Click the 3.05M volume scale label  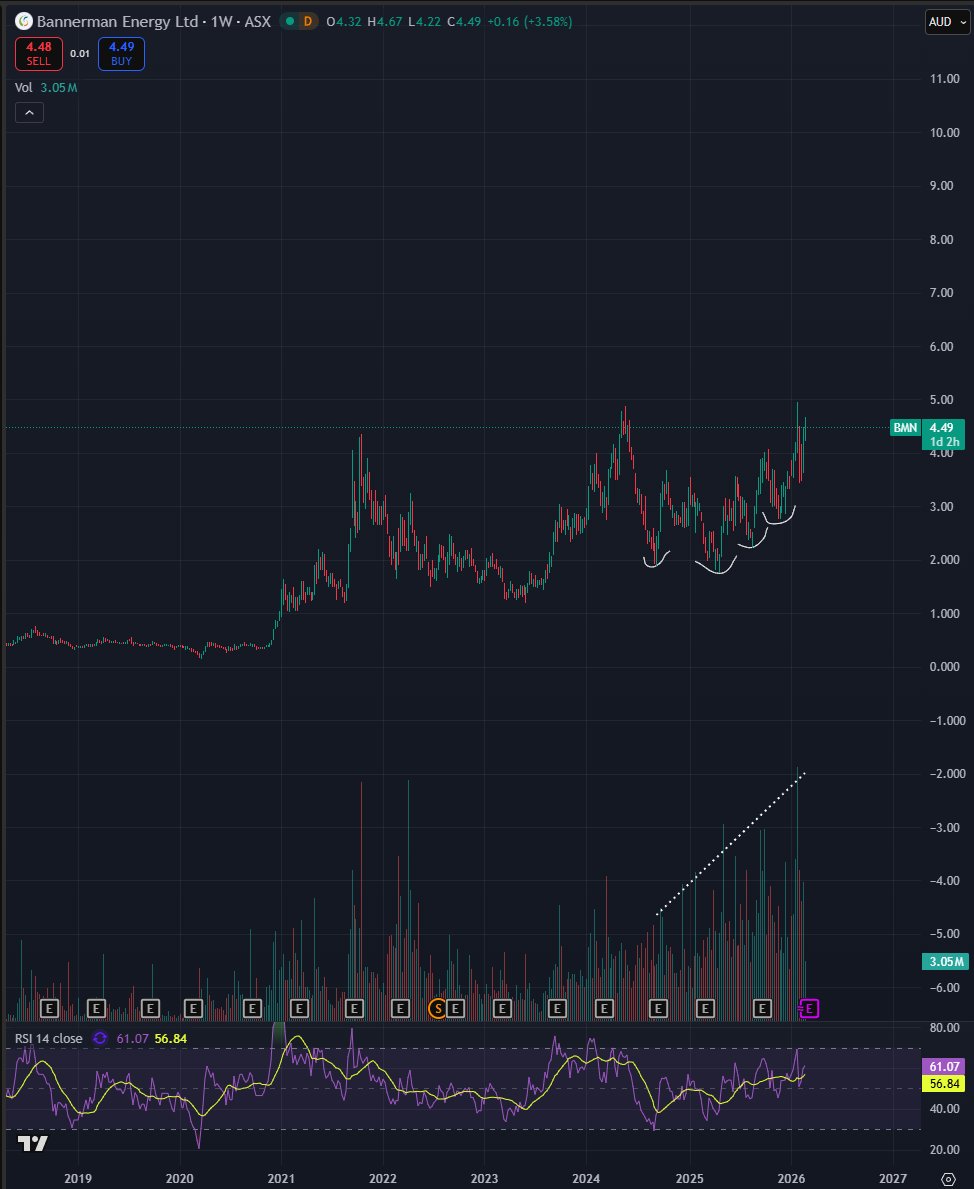944,962
